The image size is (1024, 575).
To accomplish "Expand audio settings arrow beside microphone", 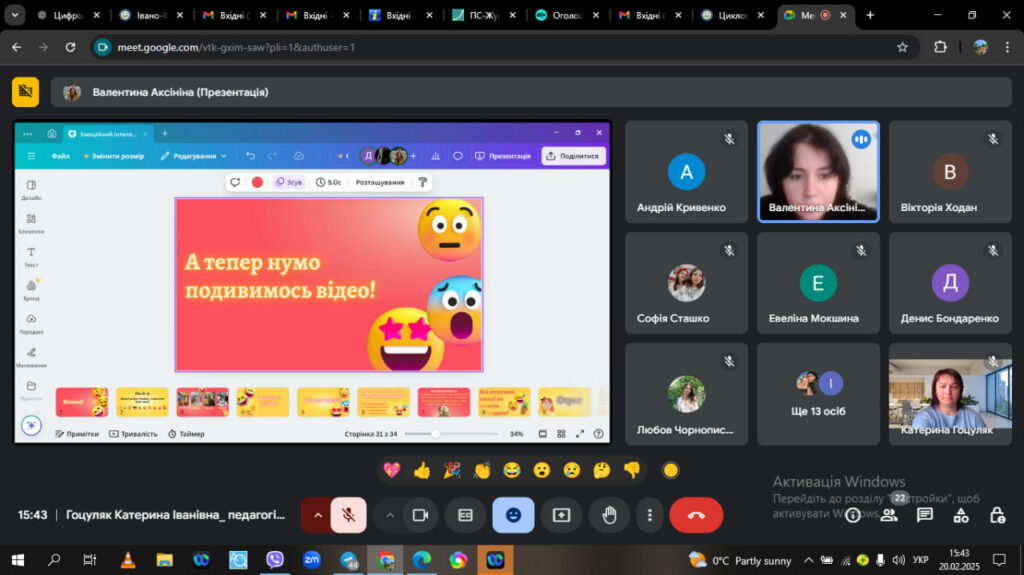I will coord(317,515).
